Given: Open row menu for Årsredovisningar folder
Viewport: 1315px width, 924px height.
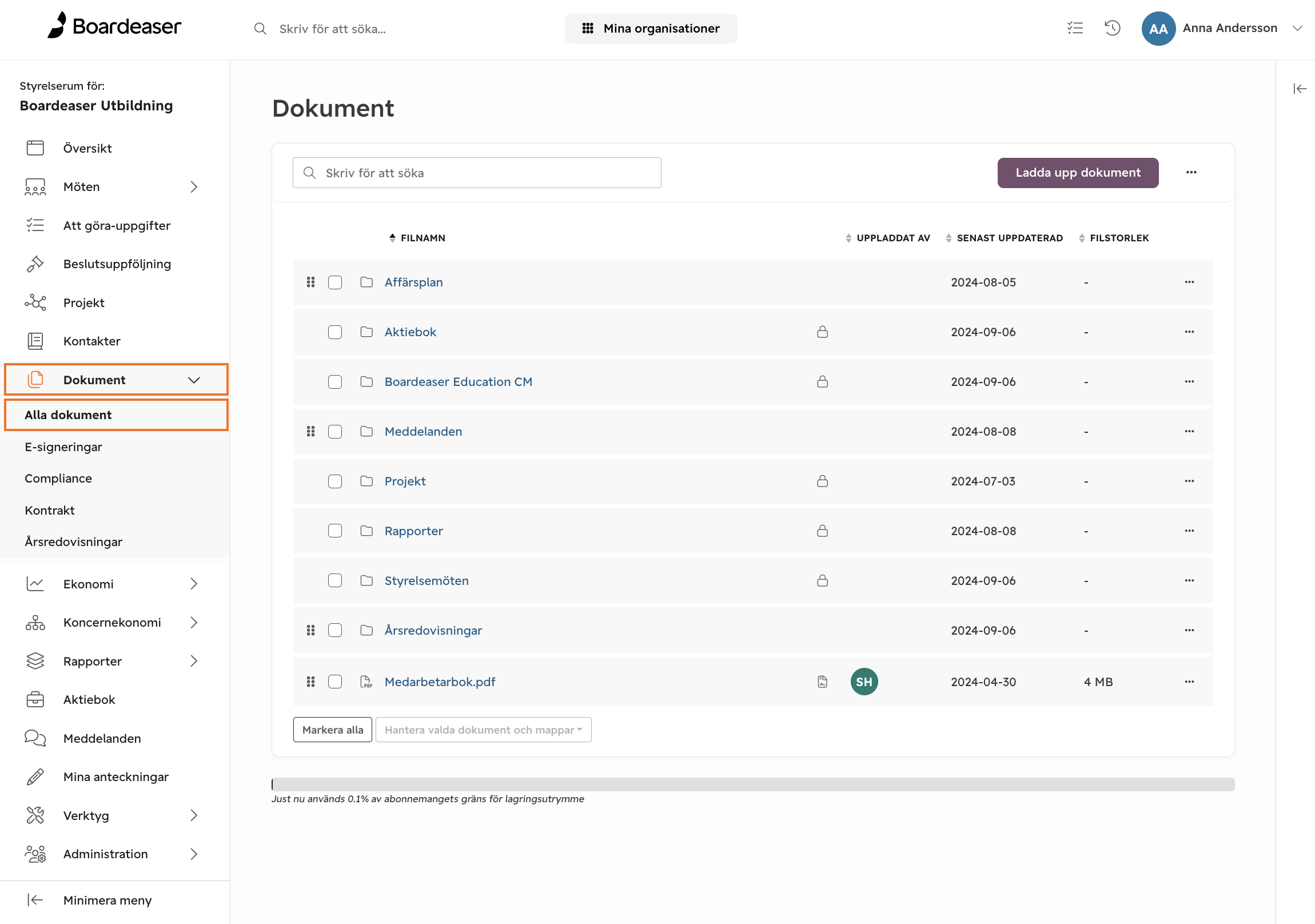Looking at the screenshot, I should click(x=1189, y=630).
